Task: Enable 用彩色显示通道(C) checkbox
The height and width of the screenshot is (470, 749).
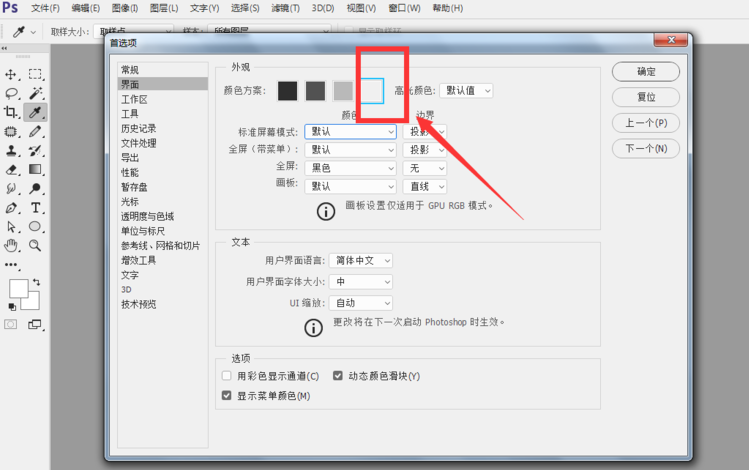Action: pyautogui.click(x=226, y=376)
